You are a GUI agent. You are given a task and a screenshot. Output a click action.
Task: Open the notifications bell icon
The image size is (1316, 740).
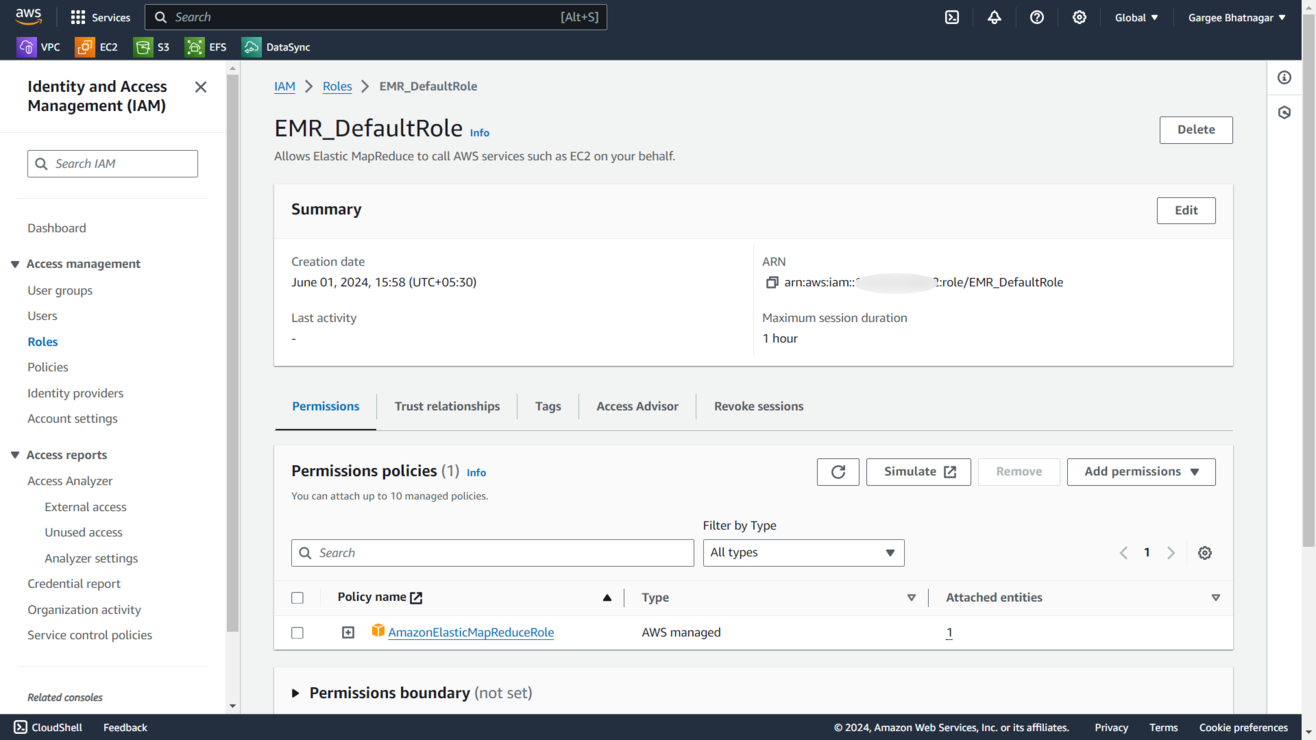[994, 17]
